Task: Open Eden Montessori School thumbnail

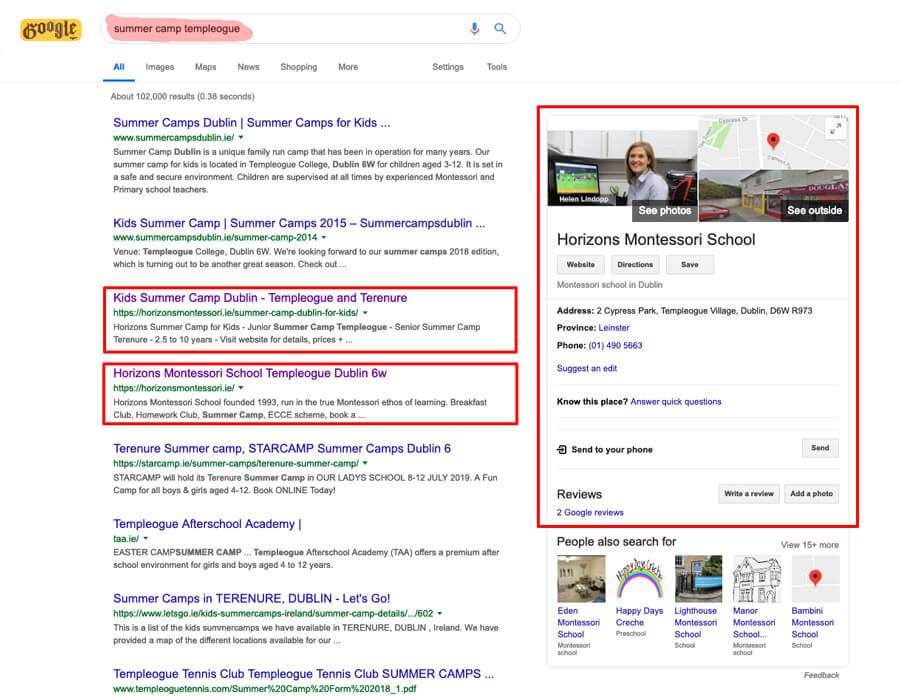Action: point(581,578)
